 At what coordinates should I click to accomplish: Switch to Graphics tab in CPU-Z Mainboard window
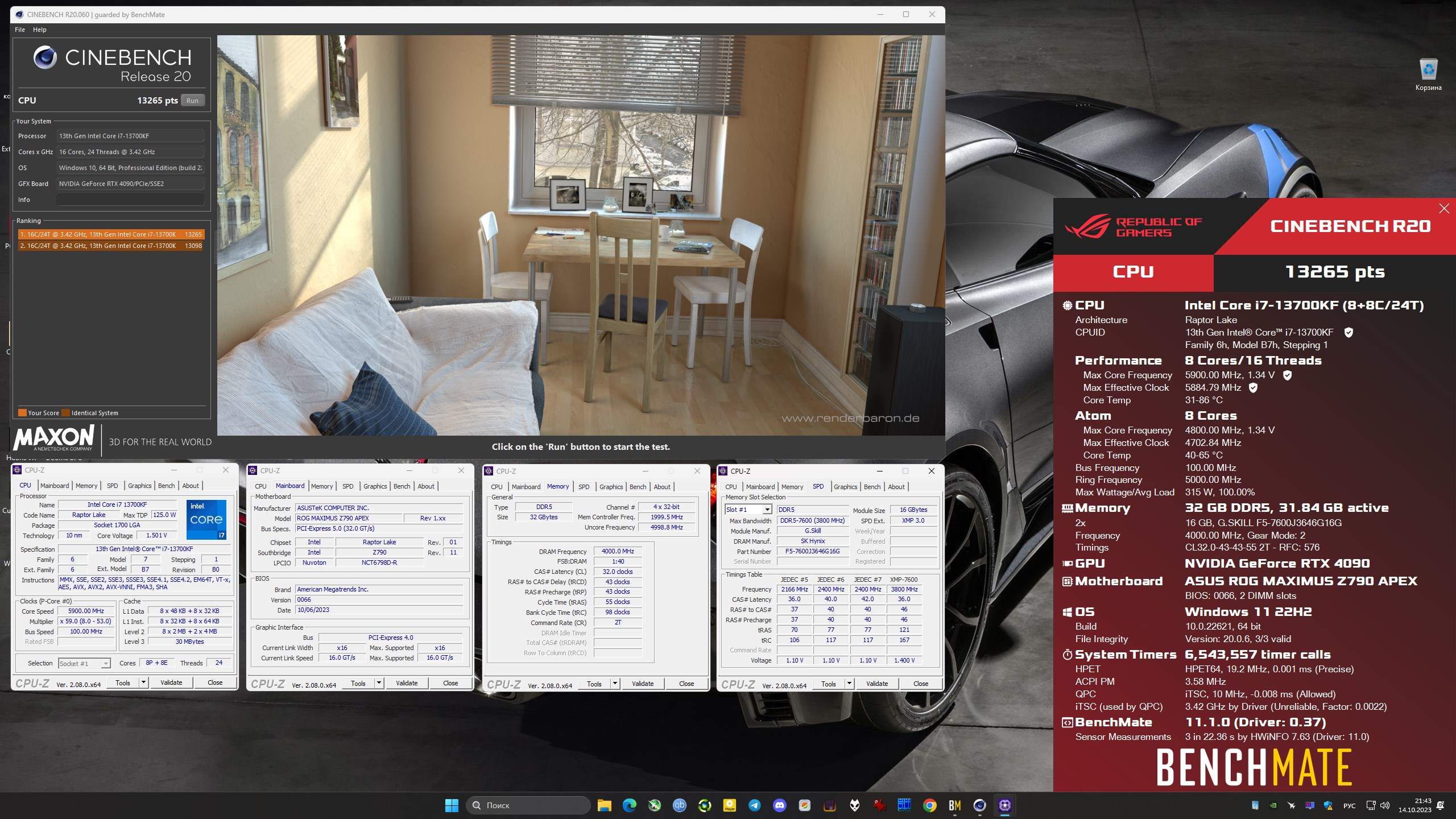(375, 486)
